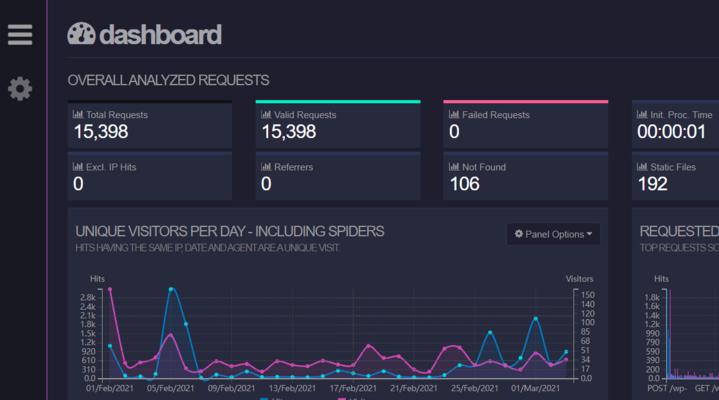This screenshot has width=719, height=400.
Task: Click the Excl. IP Hits chart icon
Action: click(x=78, y=167)
